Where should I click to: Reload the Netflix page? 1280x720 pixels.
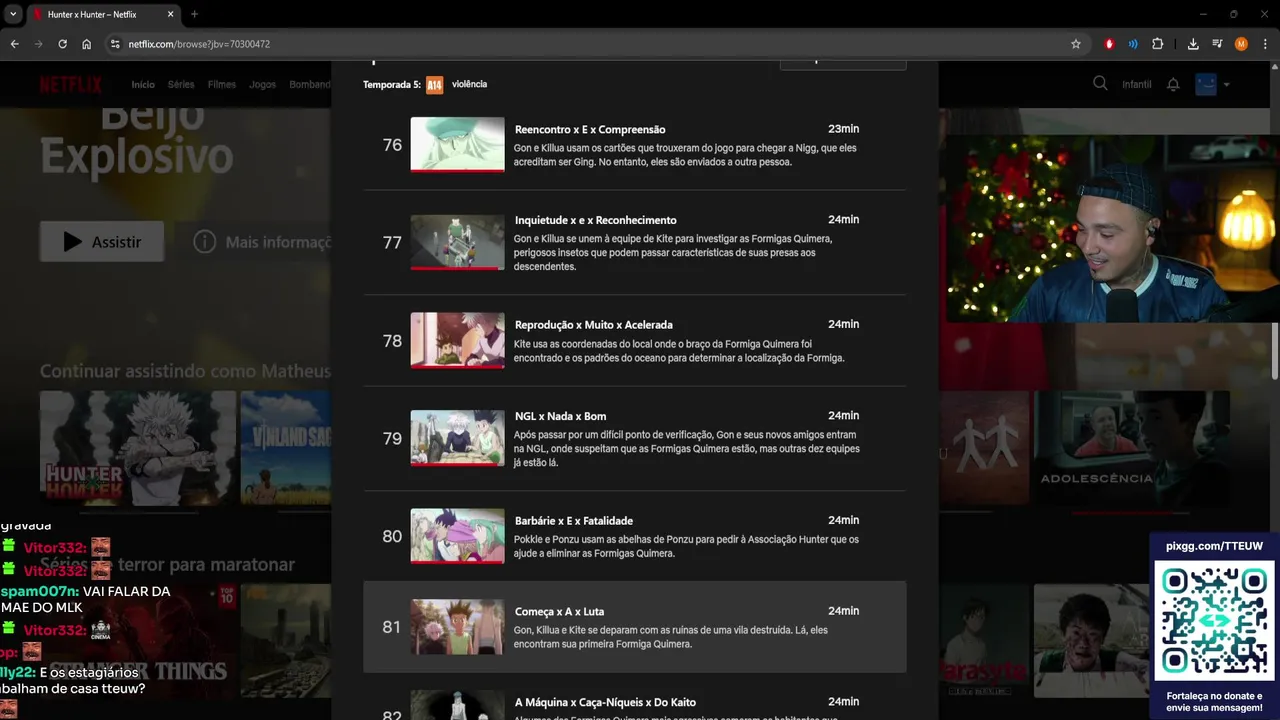click(x=62, y=44)
